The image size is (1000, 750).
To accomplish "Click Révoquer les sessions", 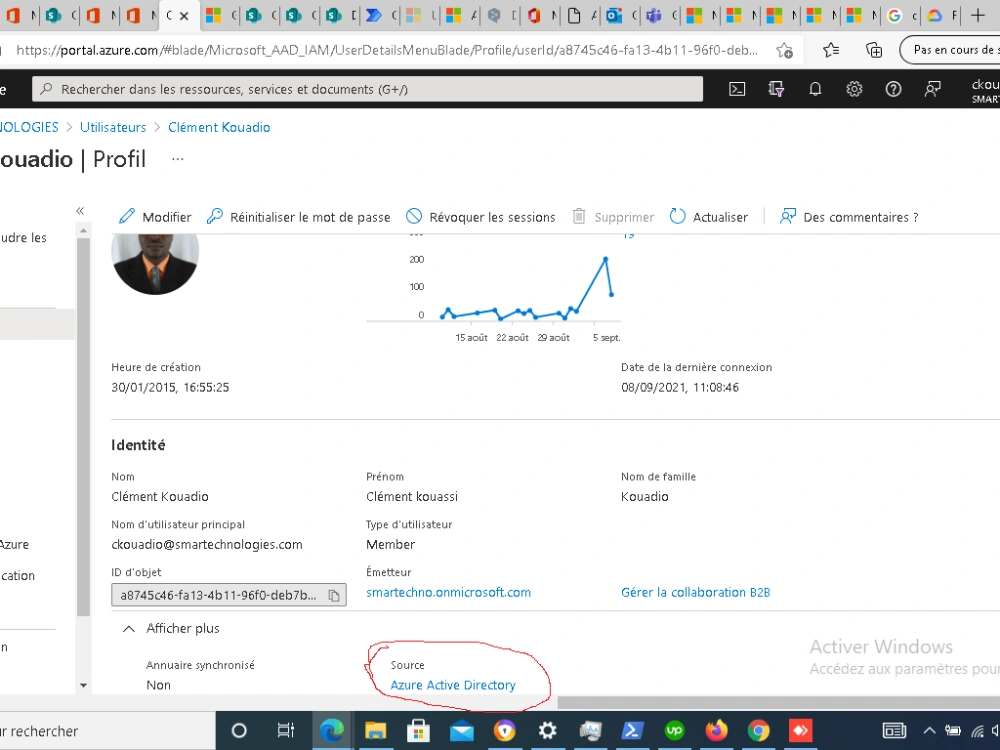I will 481,217.
